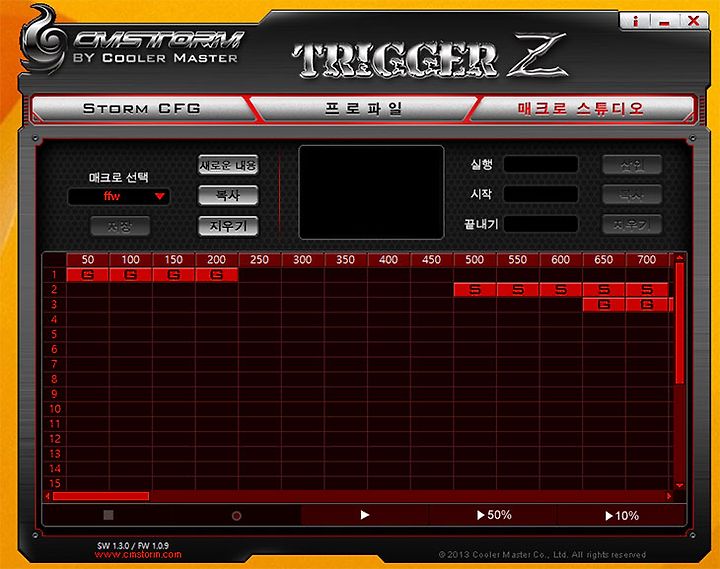Select the G key block at 150 row 1
This screenshot has height=569, width=720.
[x=174, y=275]
